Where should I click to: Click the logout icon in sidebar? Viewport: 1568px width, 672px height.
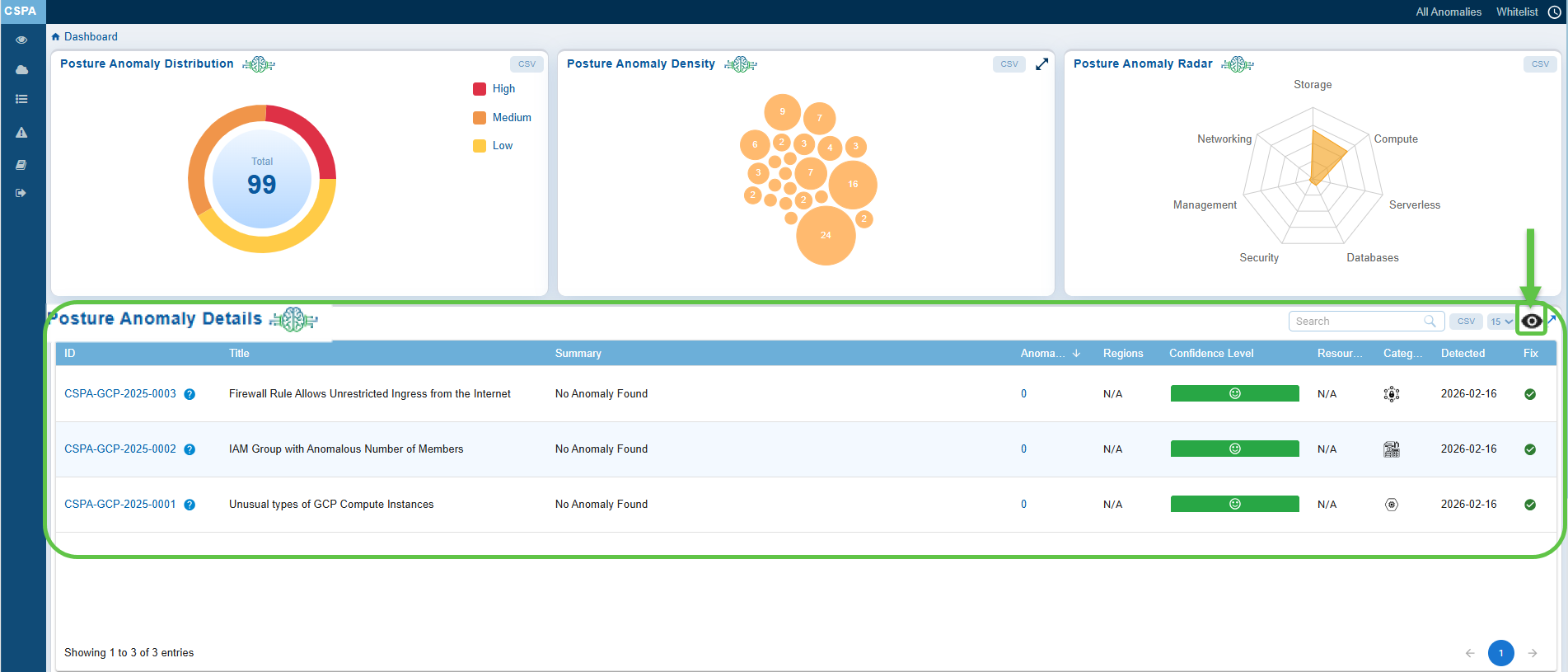[x=21, y=193]
